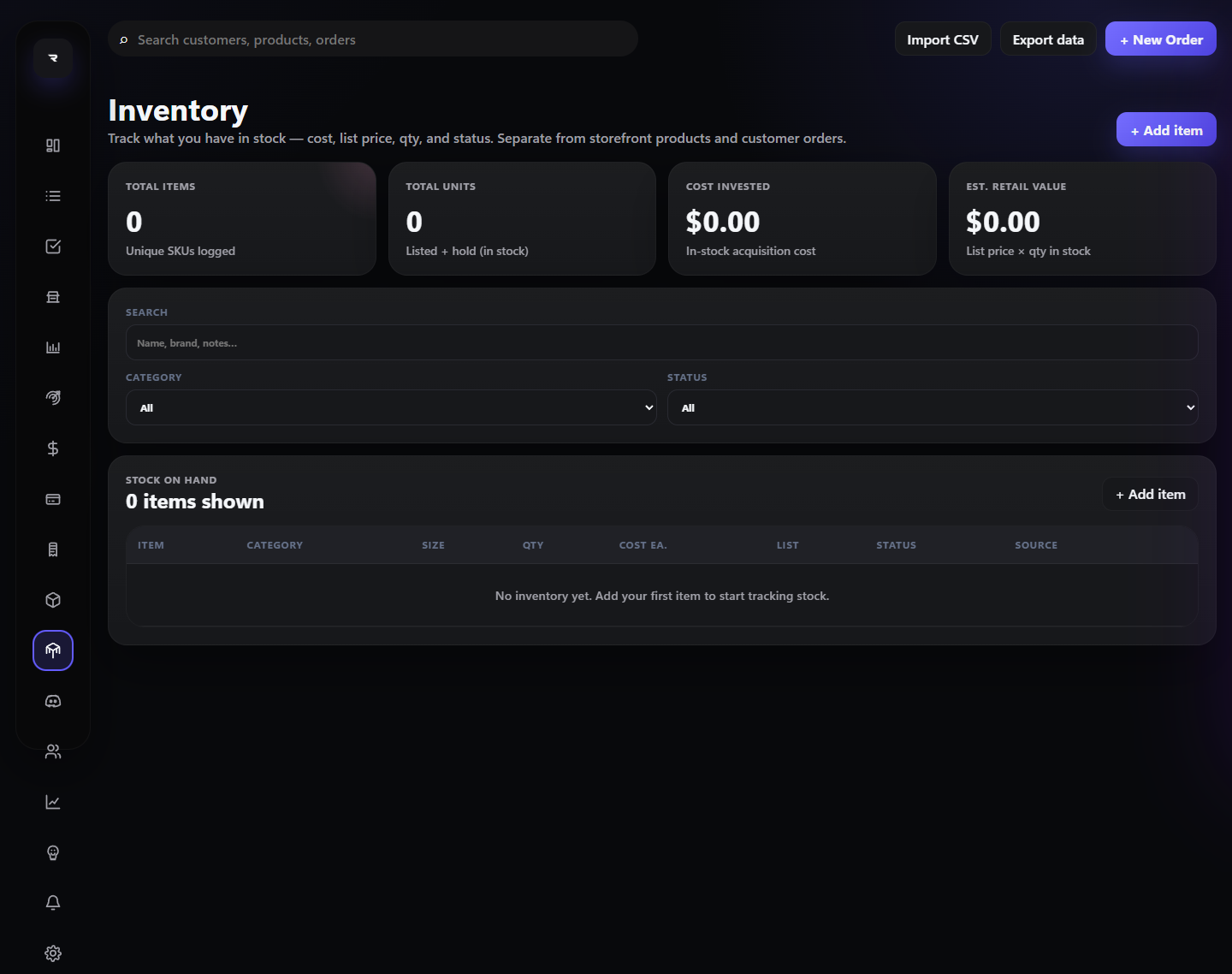The width and height of the screenshot is (1232, 974).
Task: Focus the Name, brand, notes search field
Action: (662, 342)
